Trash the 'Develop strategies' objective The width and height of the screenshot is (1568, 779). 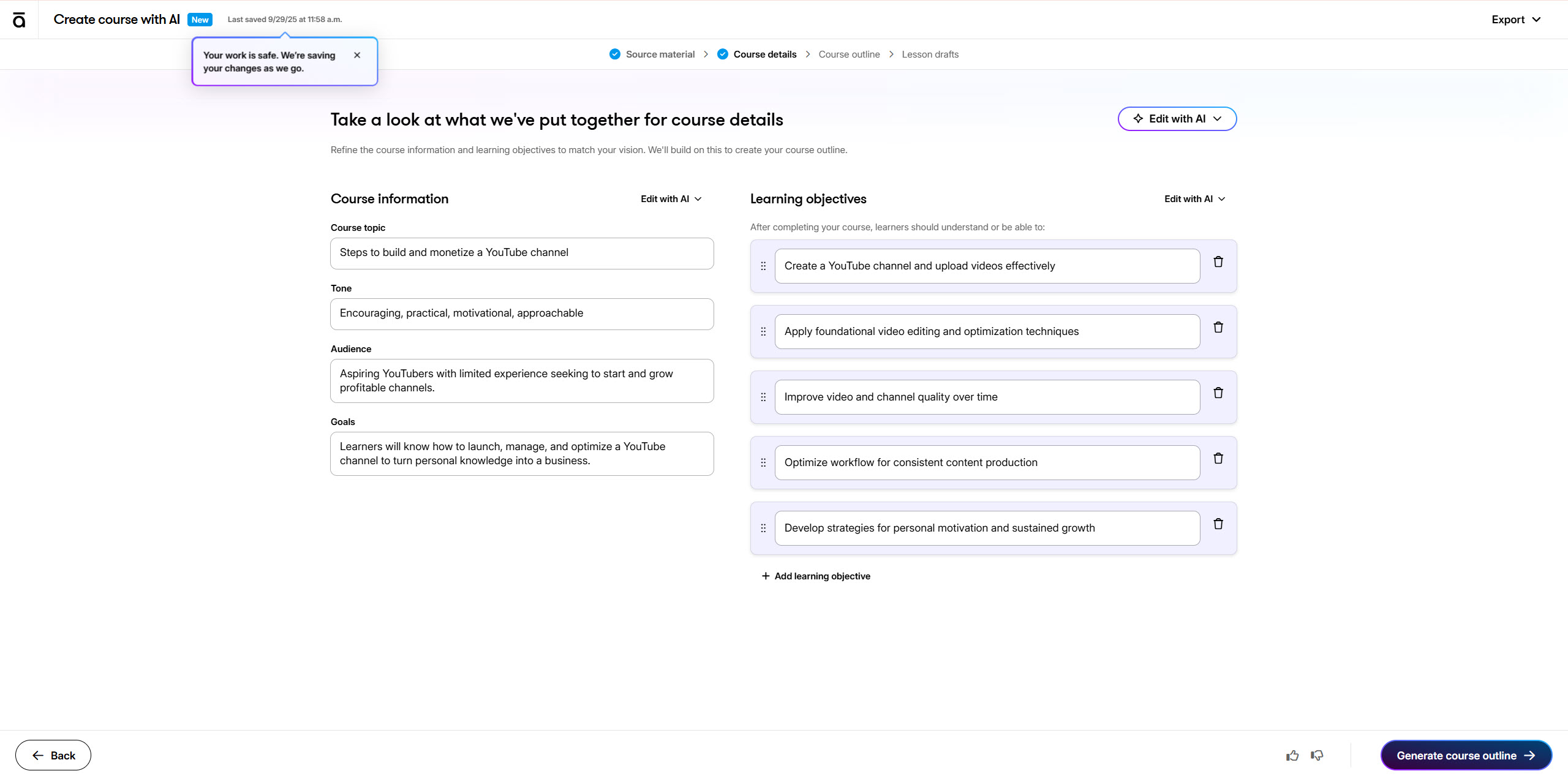point(1218,524)
